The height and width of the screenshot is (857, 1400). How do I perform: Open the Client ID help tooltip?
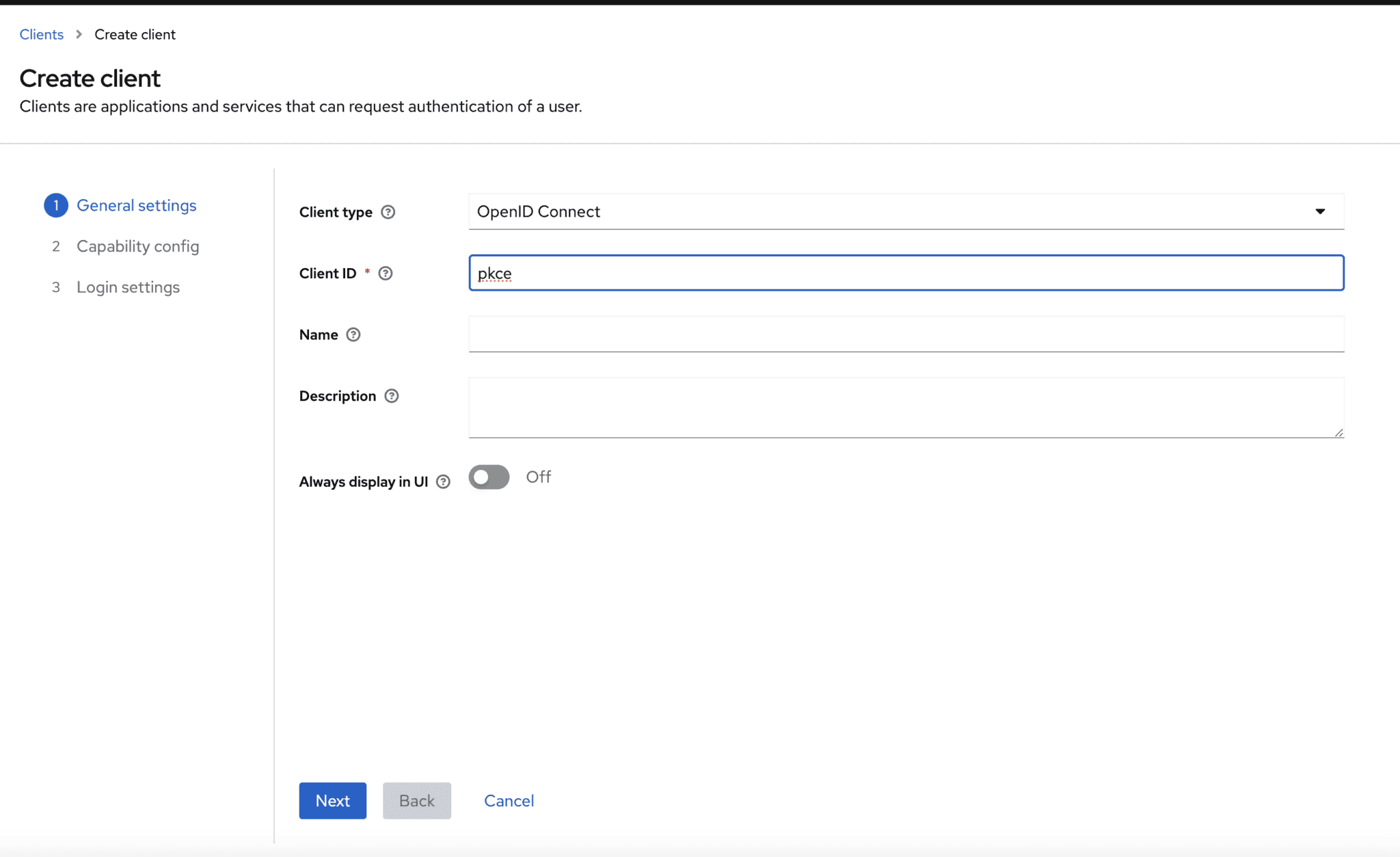(x=386, y=273)
